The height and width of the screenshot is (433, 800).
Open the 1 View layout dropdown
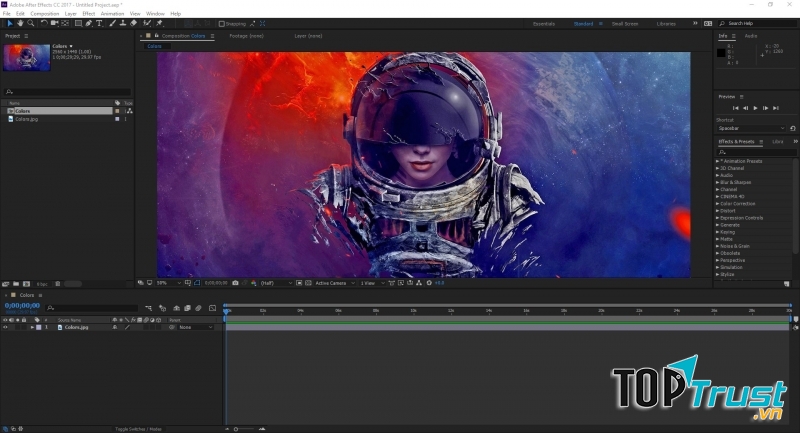pos(372,283)
